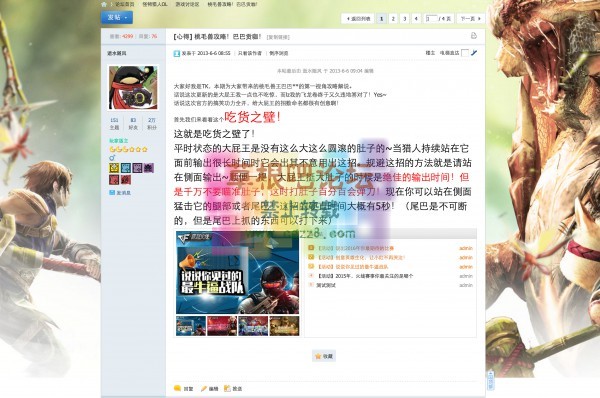Click the 楼主 floor label
600x398 pixels.
[430, 53]
